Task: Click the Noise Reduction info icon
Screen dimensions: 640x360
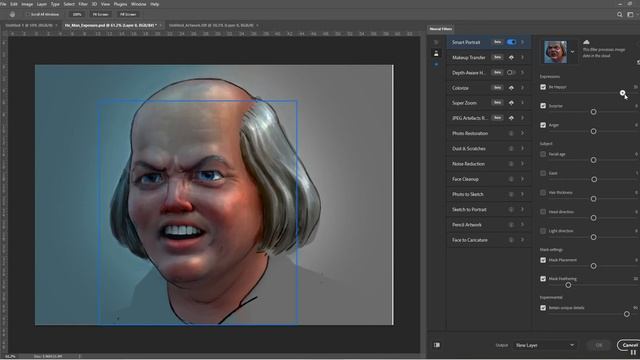Action: (511, 164)
